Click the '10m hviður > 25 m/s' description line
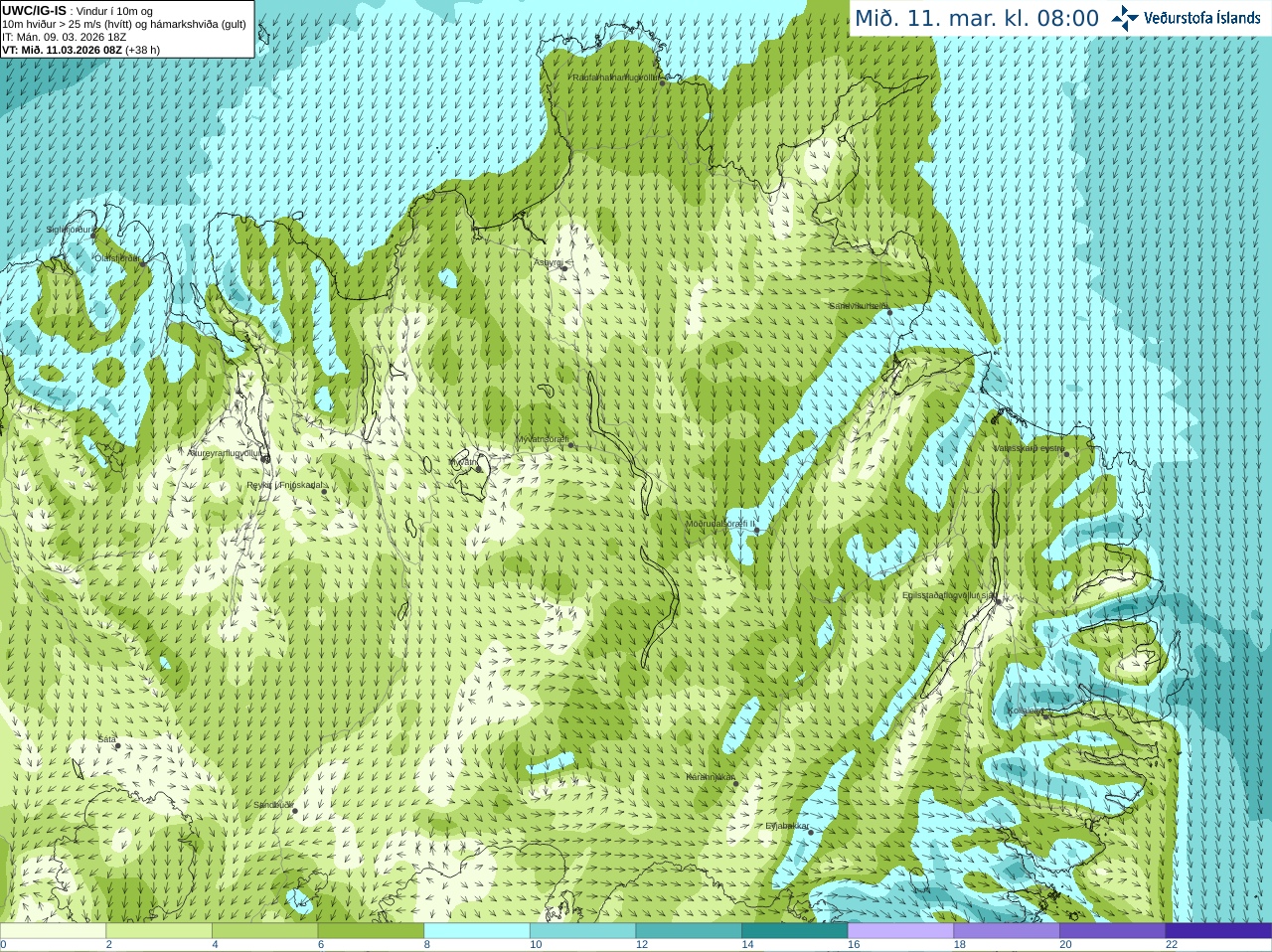This screenshot has width=1272, height=952. pyautogui.click(x=124, y=24)
